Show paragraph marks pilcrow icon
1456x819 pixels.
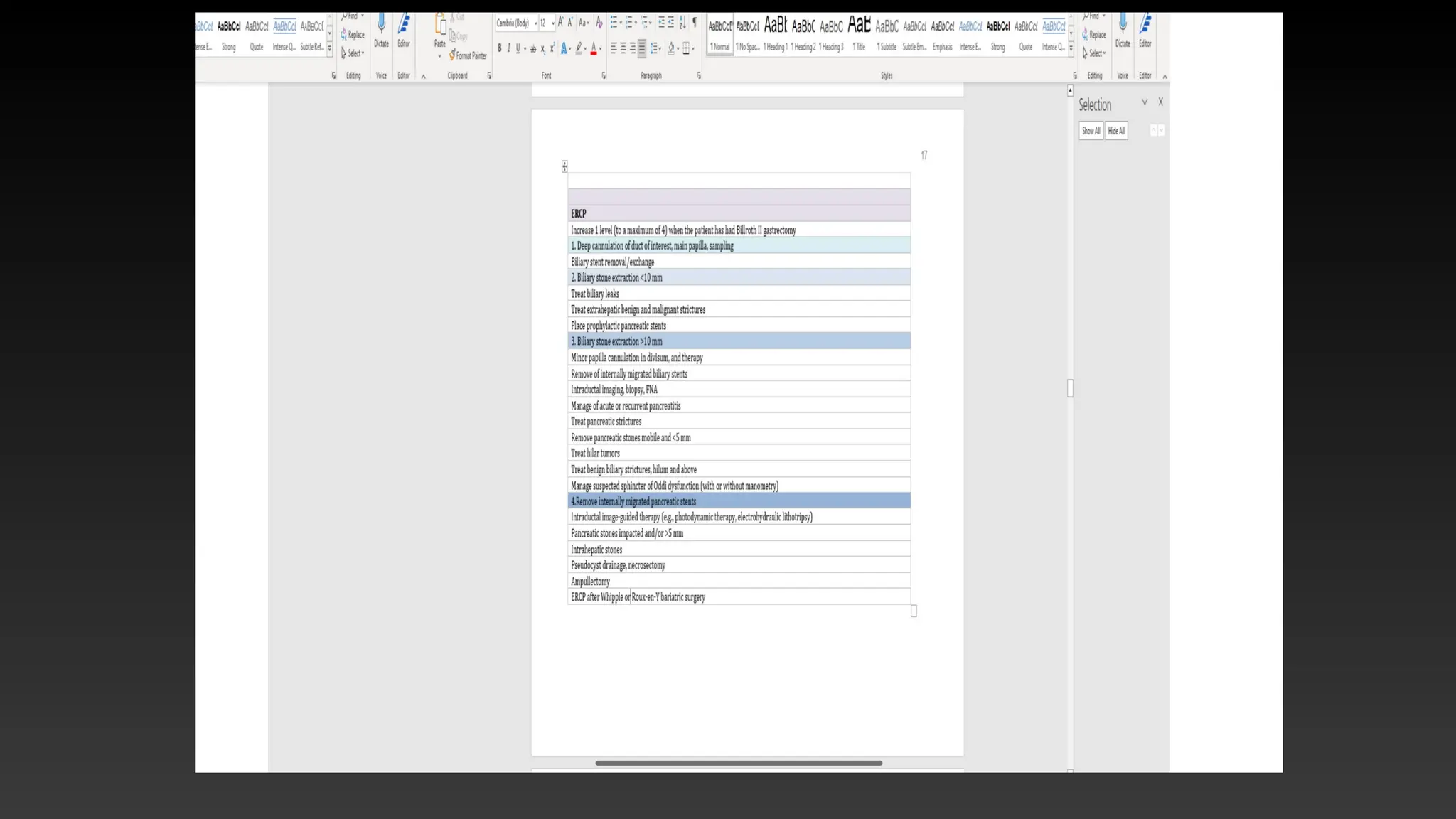point(695,23)
